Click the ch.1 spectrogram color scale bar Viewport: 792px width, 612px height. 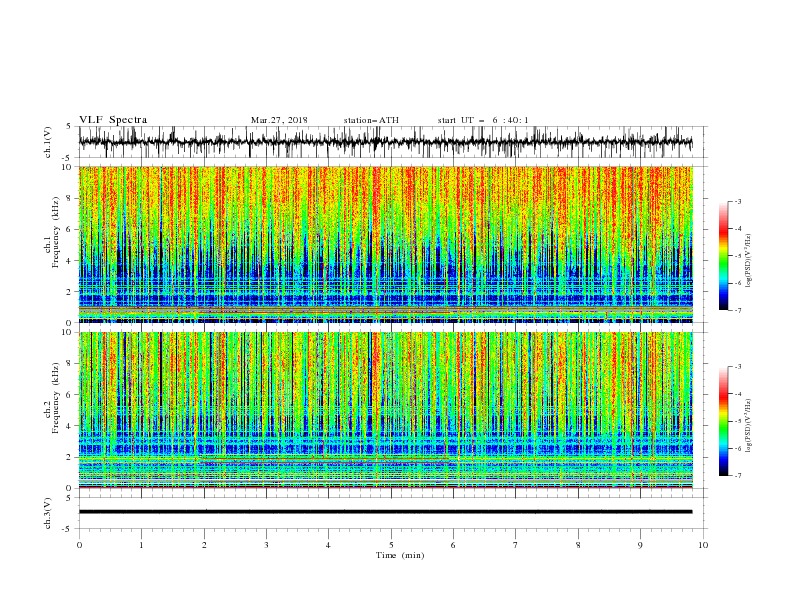[x=723, y=256]
